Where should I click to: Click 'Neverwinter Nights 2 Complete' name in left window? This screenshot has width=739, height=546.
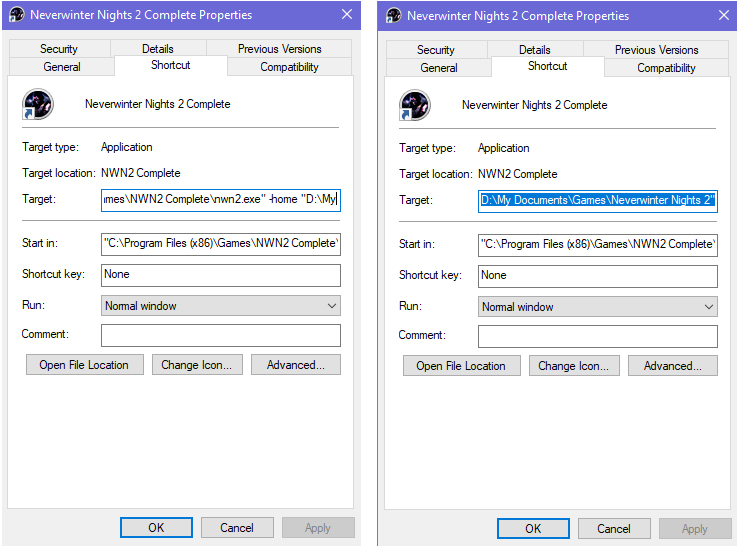point(157,104)
